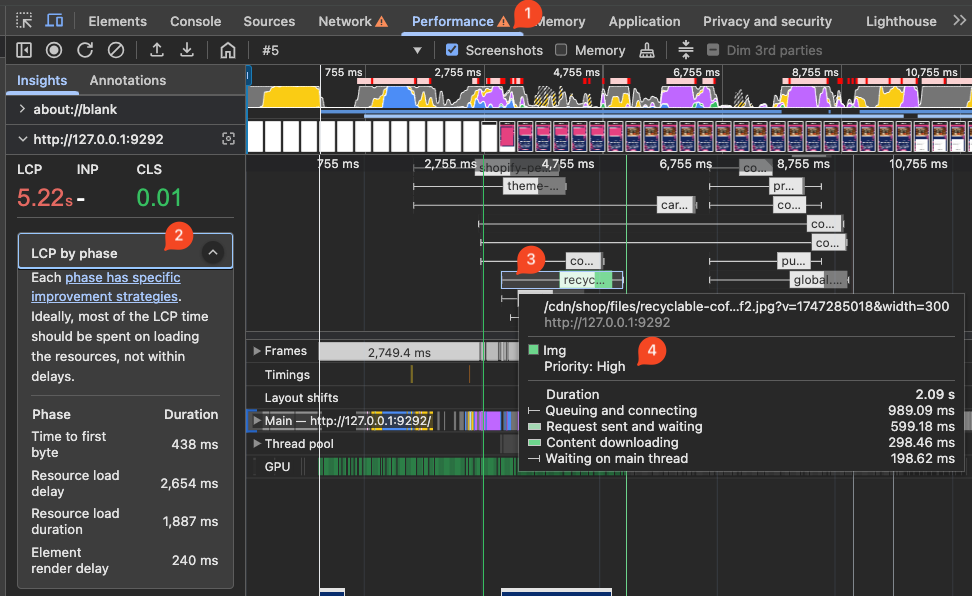Viewport: 972px width, 596px height.
Task: Clear the current performance recording
Action: pos(116,50)
